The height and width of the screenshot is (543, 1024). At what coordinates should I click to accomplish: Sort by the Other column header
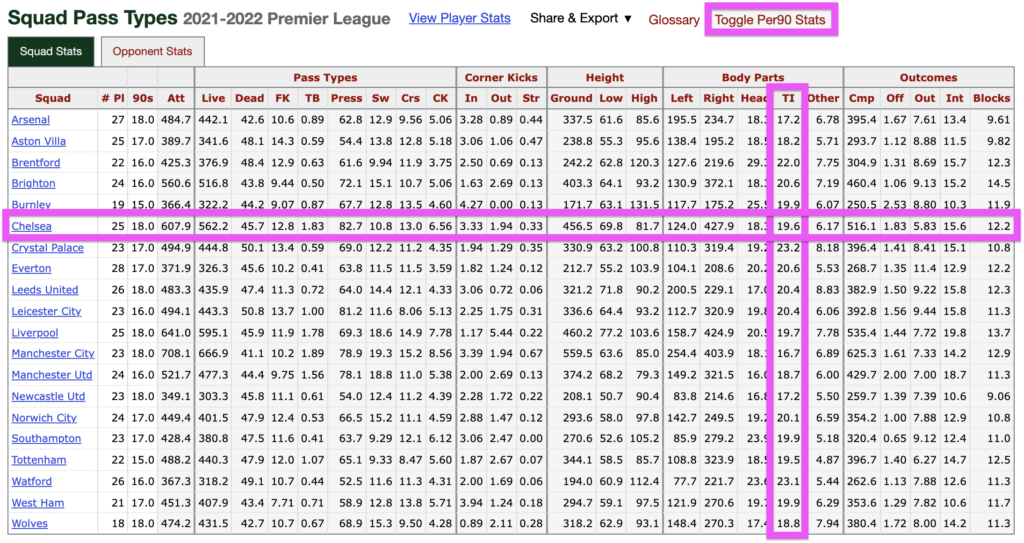pos(823,98)
